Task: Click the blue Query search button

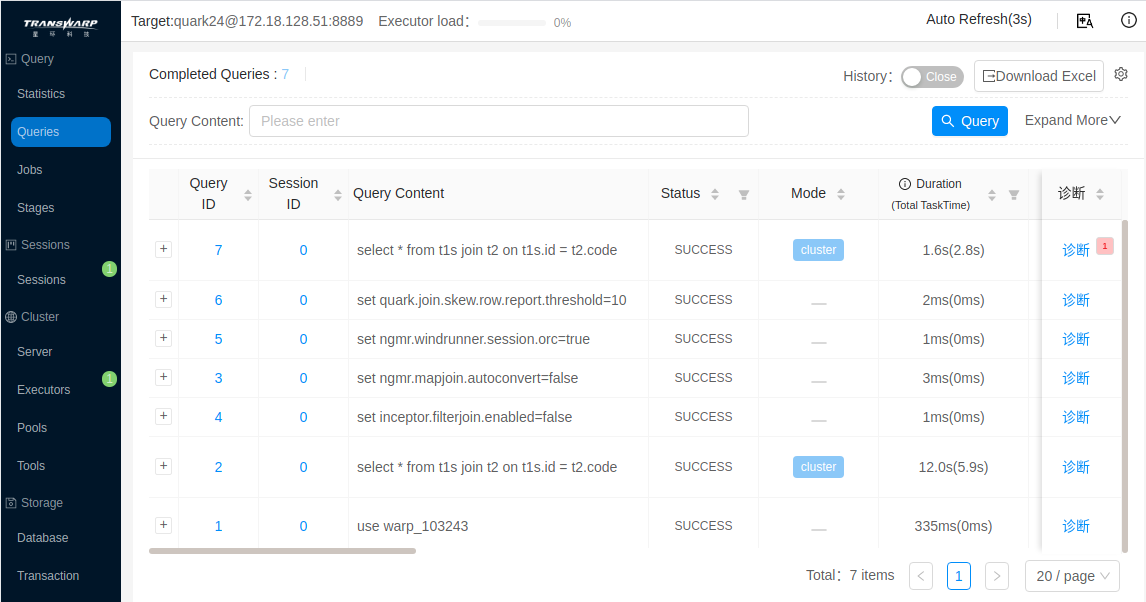Action: [970, 121]
